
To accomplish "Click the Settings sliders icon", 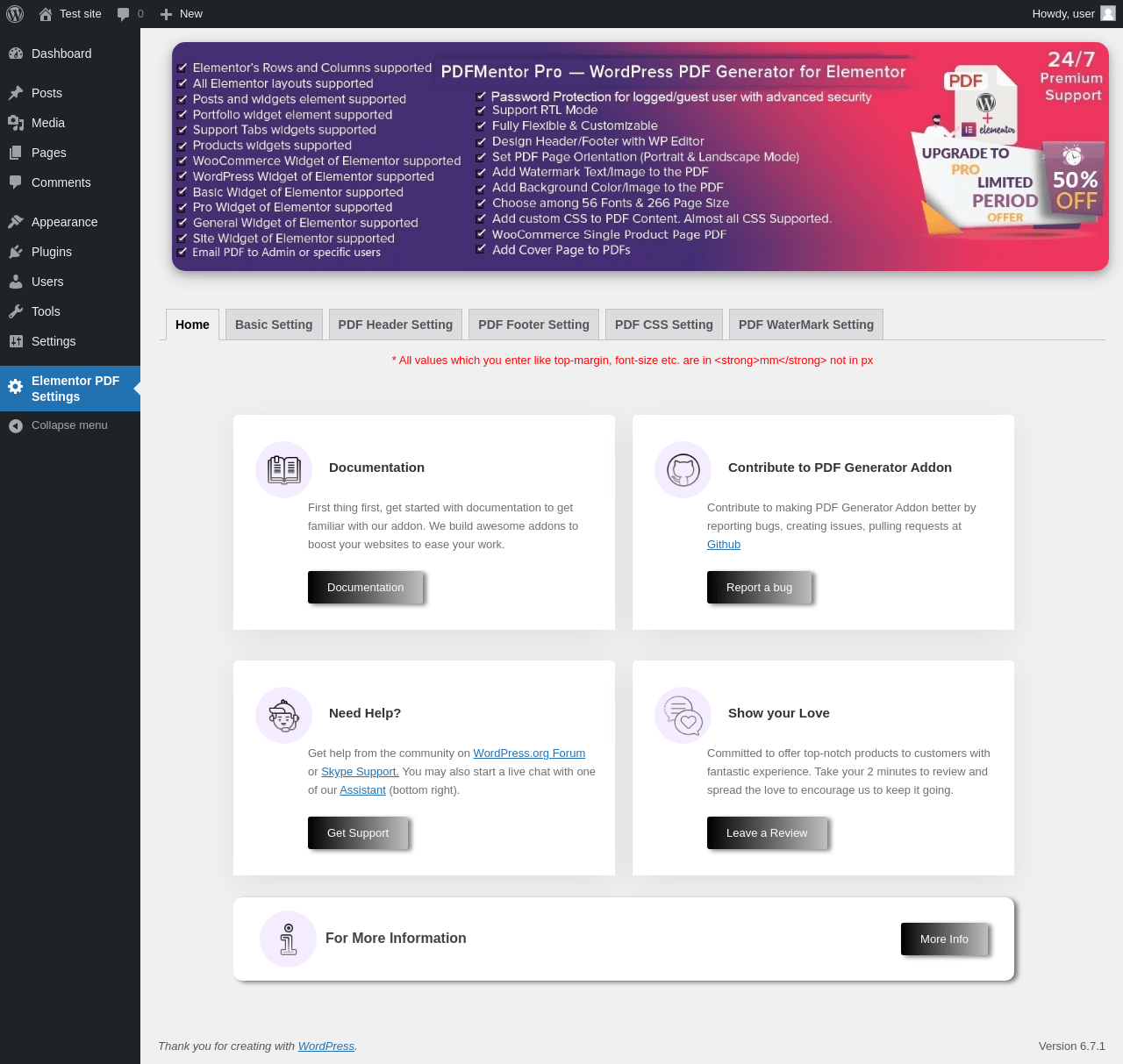I will coord(16,341).
